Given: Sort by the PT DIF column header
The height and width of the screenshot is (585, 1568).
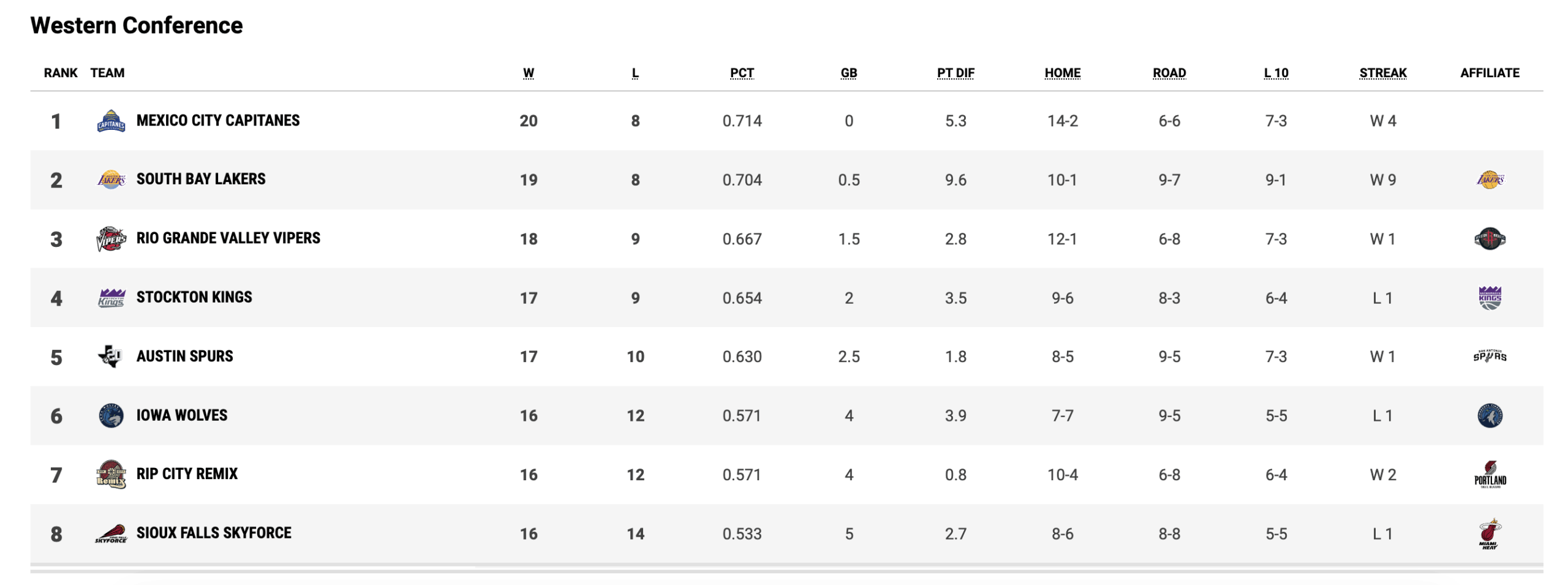Looking at the screenshot, I should [x=955, y=73].
